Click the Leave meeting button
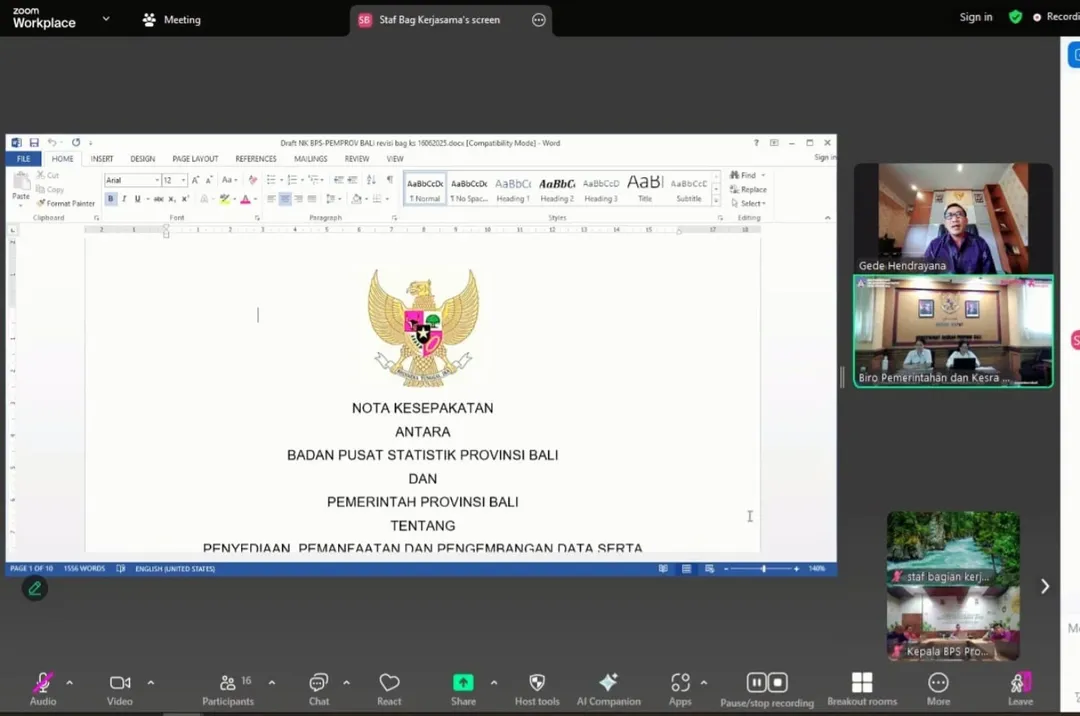This screenshot has height=716, width=1080. [1020, 684]
